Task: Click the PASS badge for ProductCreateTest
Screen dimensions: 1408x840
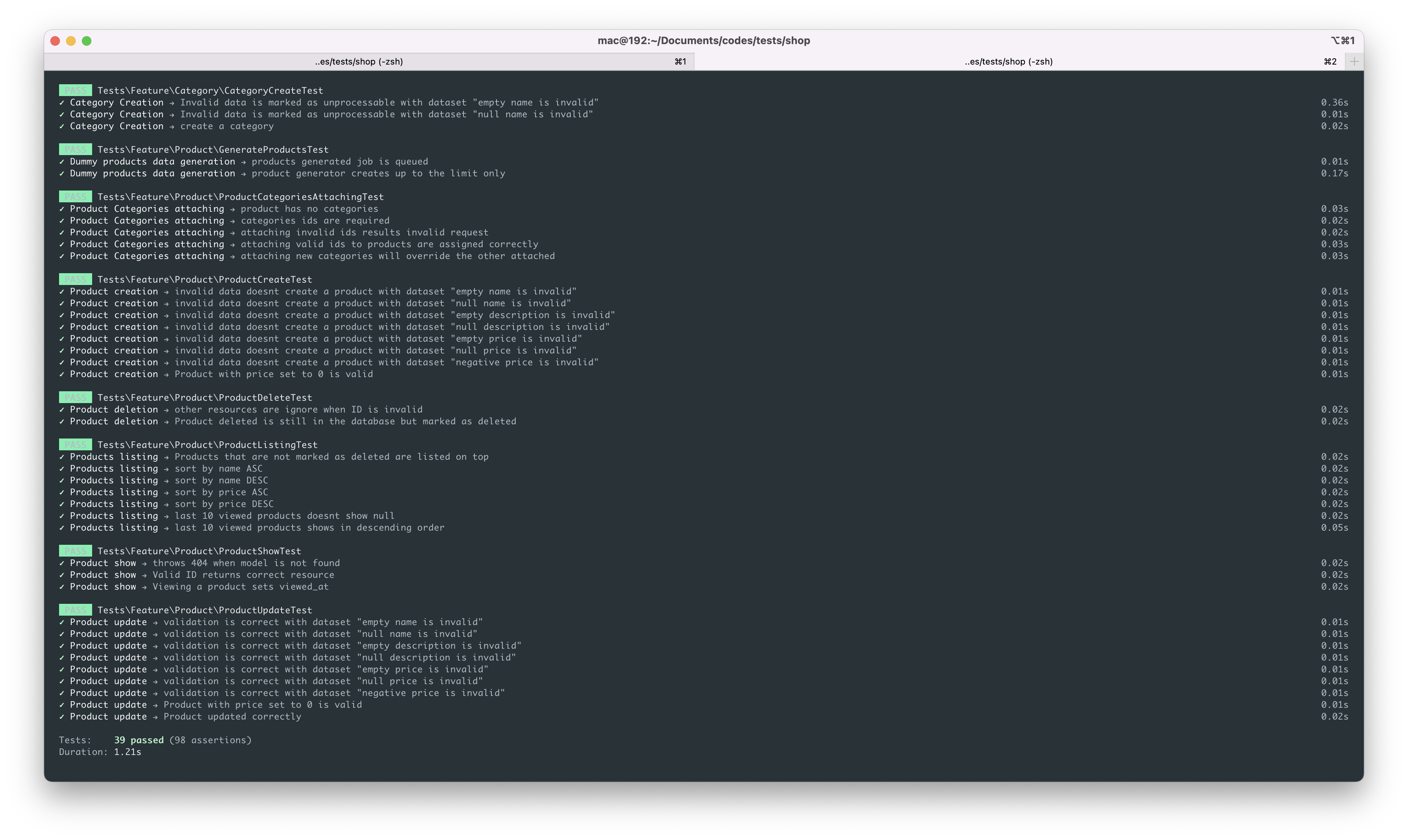Action: point(75,279)
